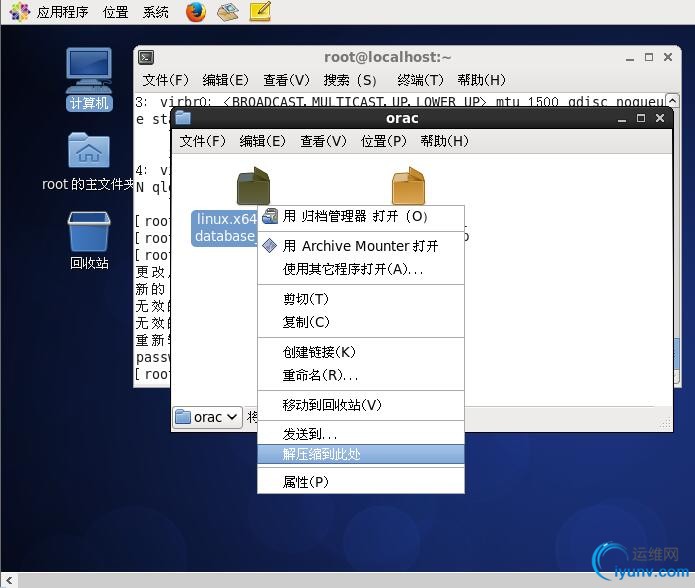
Task: Choose 使用其它程序打开(A)...
Action: 361,269
